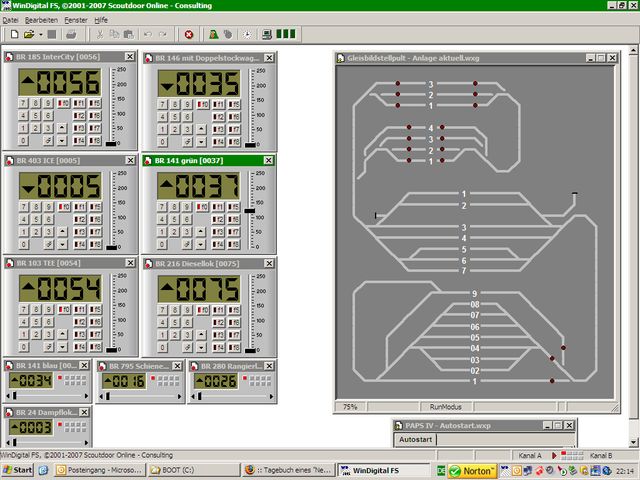Toggle f8 function on BR 216 Diesellok
This screenshot has width=640, height=480.
234,347
